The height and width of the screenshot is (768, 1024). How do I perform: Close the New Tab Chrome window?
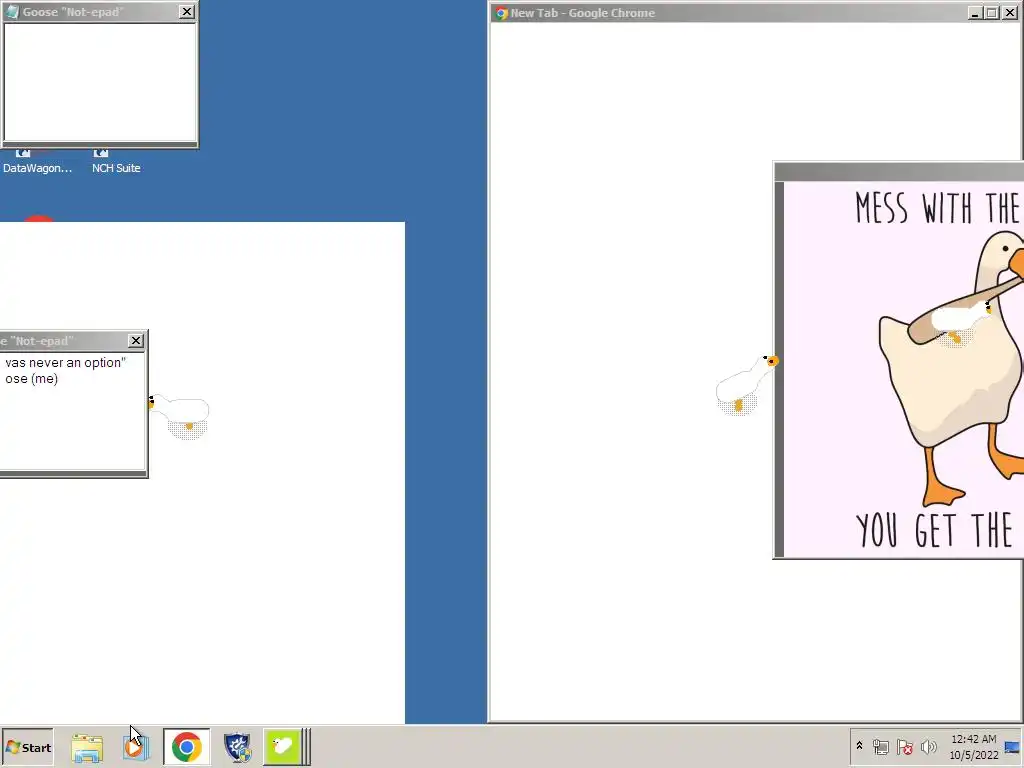[x=1010, y=13]
